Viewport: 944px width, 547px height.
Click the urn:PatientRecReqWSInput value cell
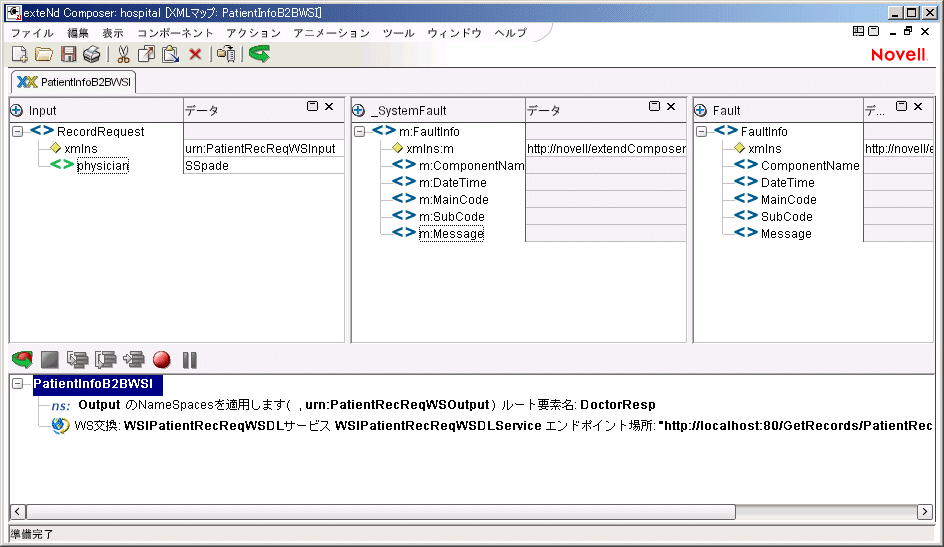coord(264,149)
